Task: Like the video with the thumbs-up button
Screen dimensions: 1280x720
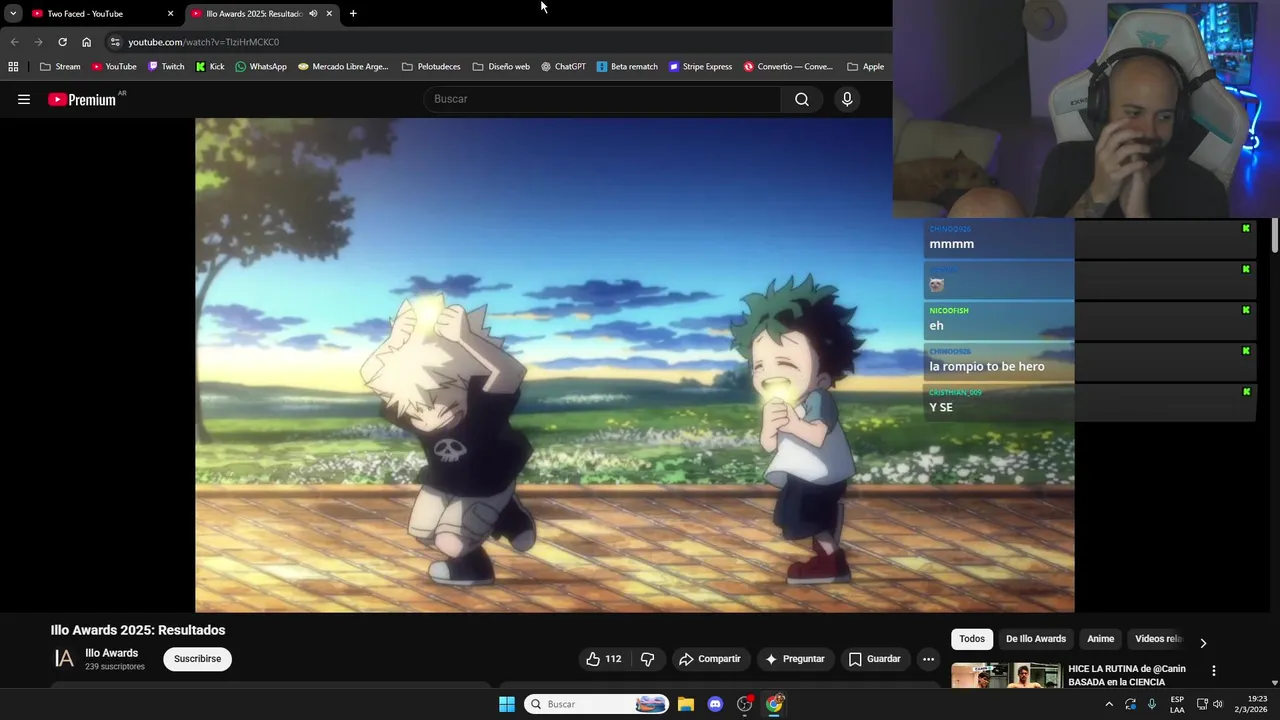Action: point(604,659)
